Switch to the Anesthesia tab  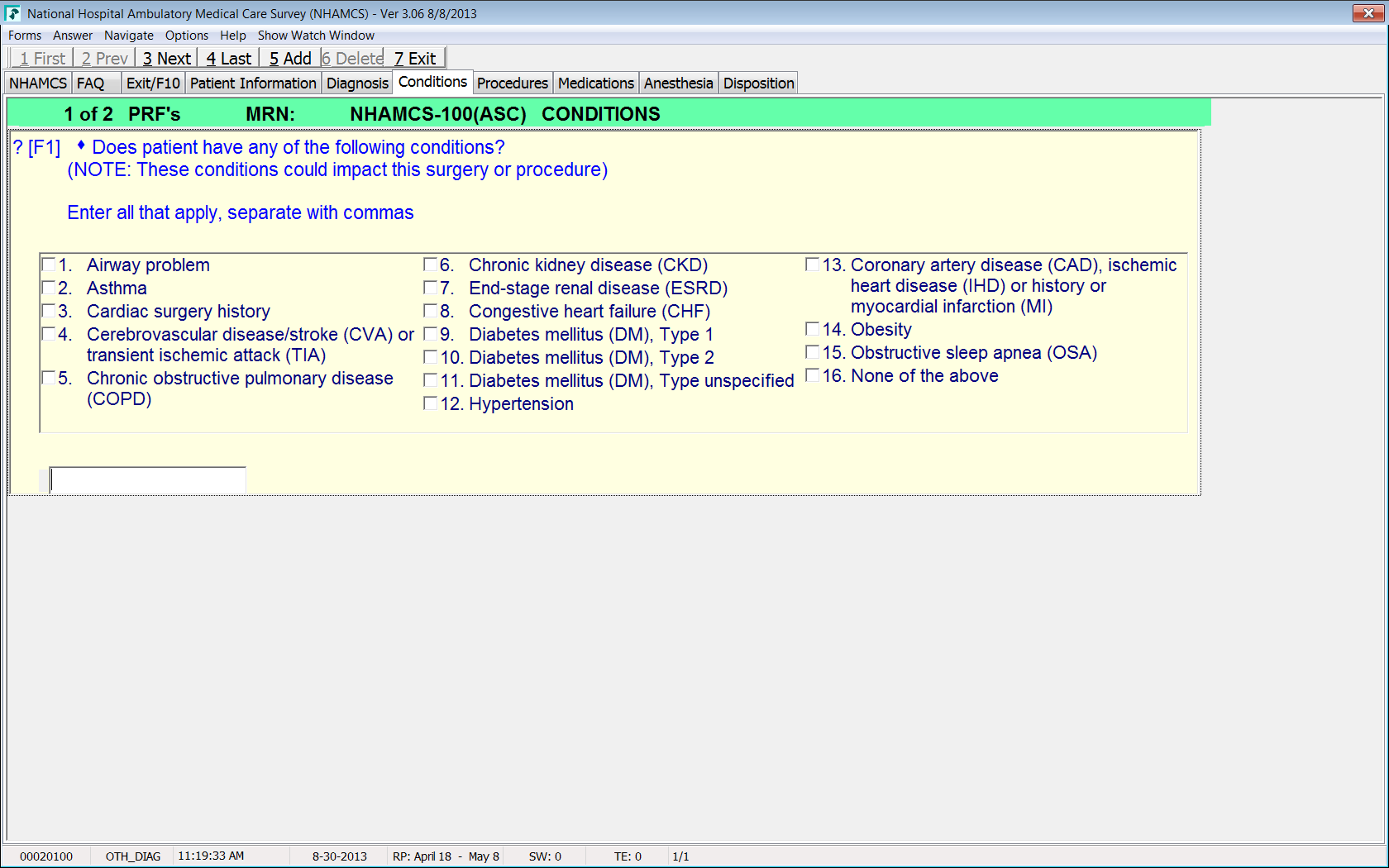coord(678,83)
